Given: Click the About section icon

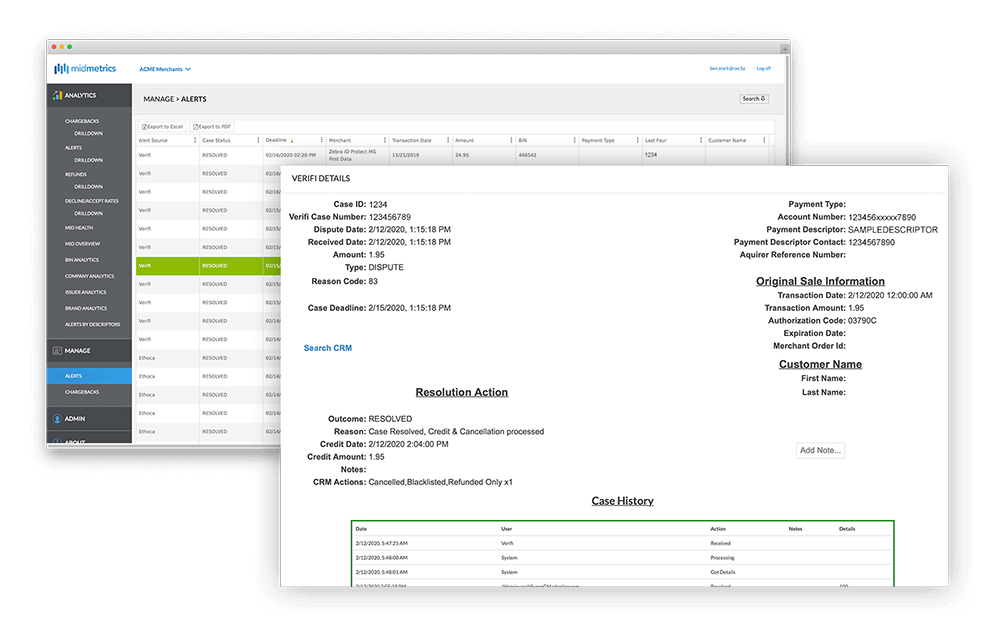Looking at the screenshot, I should click(x=57, y=441).
